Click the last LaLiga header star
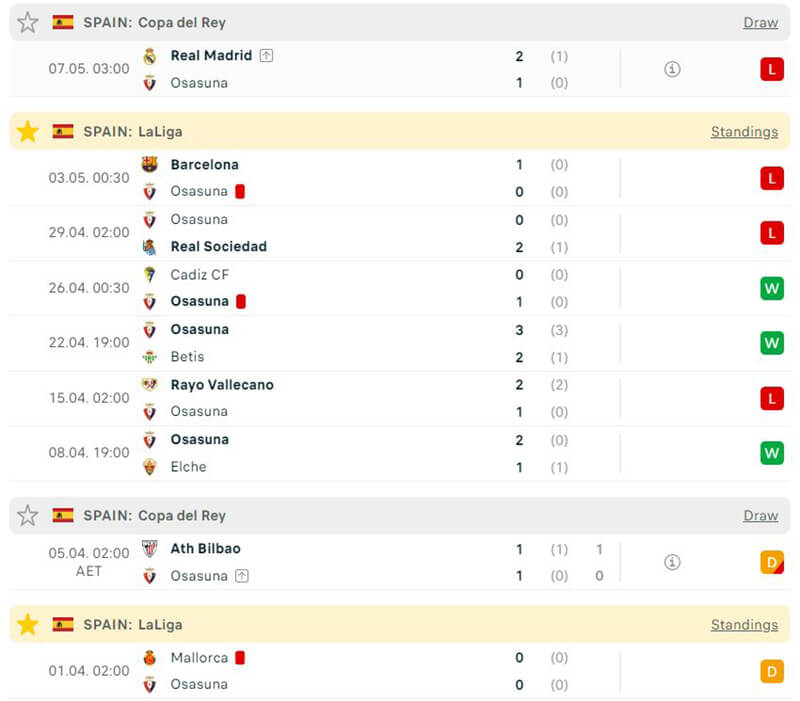Viewport: 800px width, 701px height. (x=28, y=625)
